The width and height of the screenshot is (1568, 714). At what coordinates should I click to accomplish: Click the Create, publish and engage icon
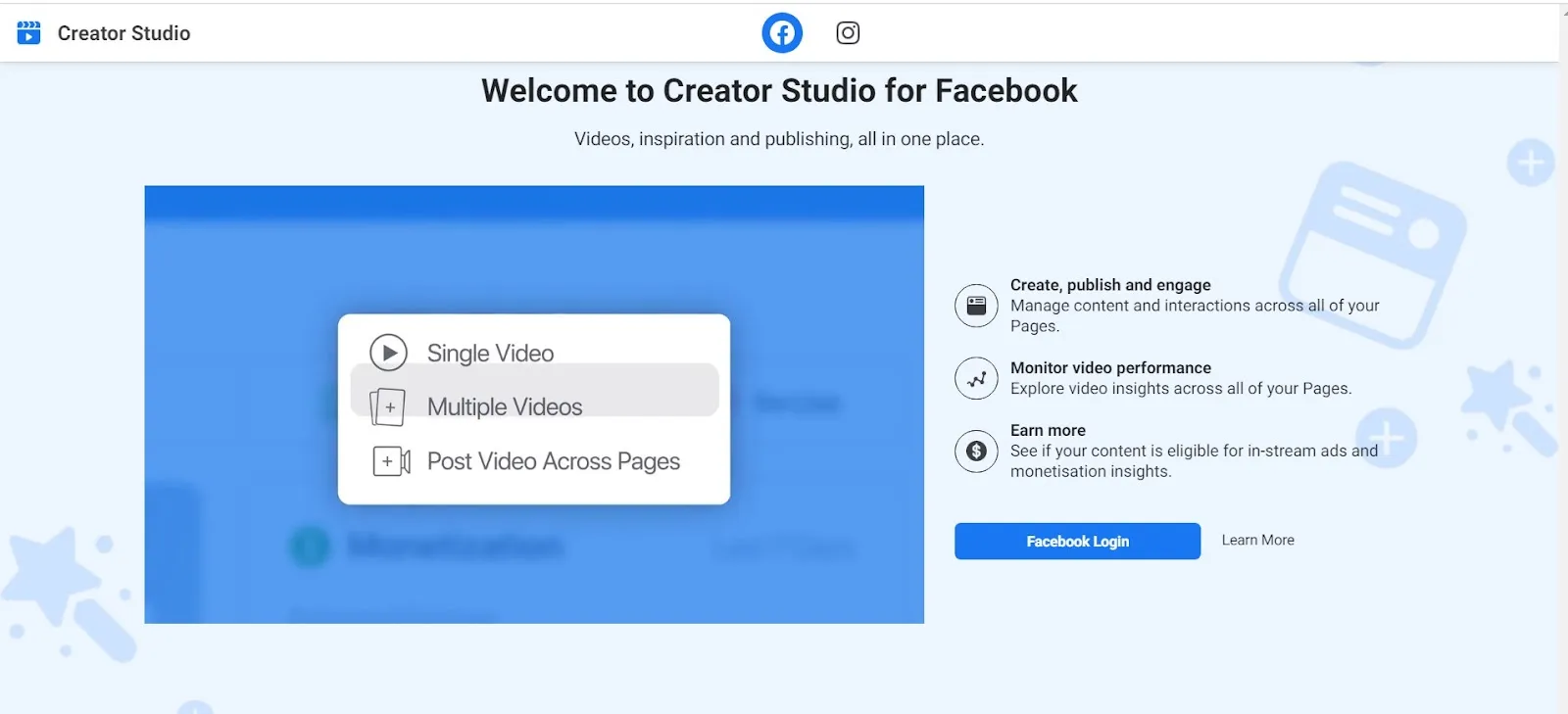(x=976, y=306)
